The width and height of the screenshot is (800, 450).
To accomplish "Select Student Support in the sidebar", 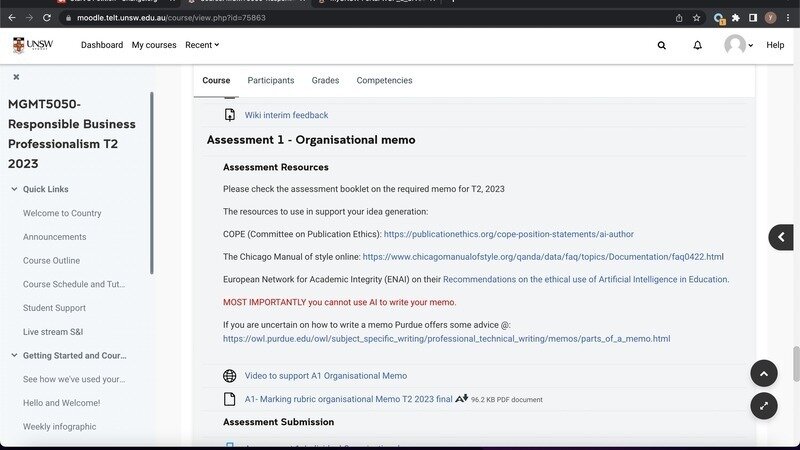I will [x=54, y=308].
